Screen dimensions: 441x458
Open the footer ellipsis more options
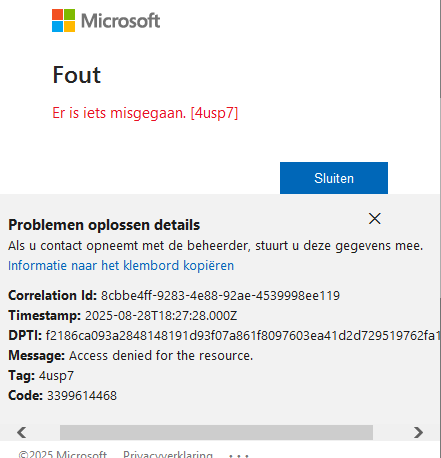(239, 455)
